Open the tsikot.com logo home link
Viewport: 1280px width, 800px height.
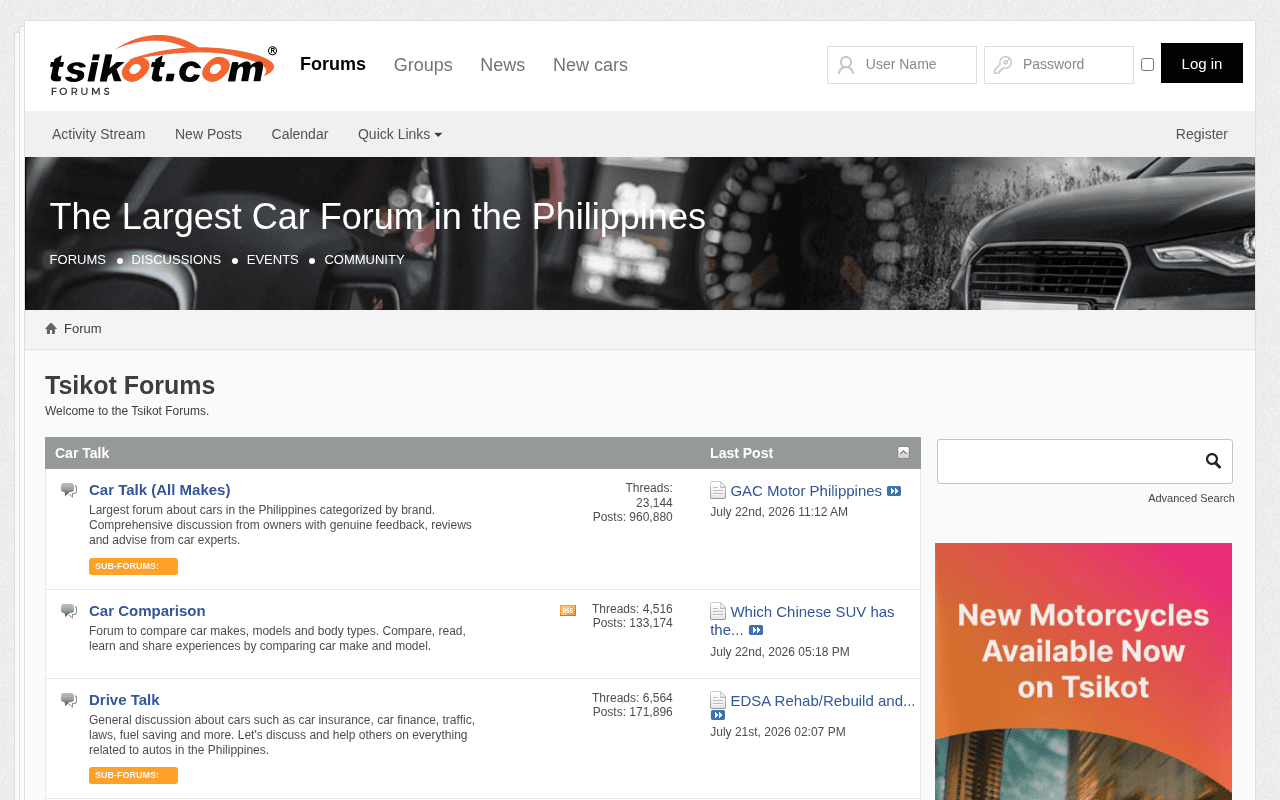click(x=163, y=66)
